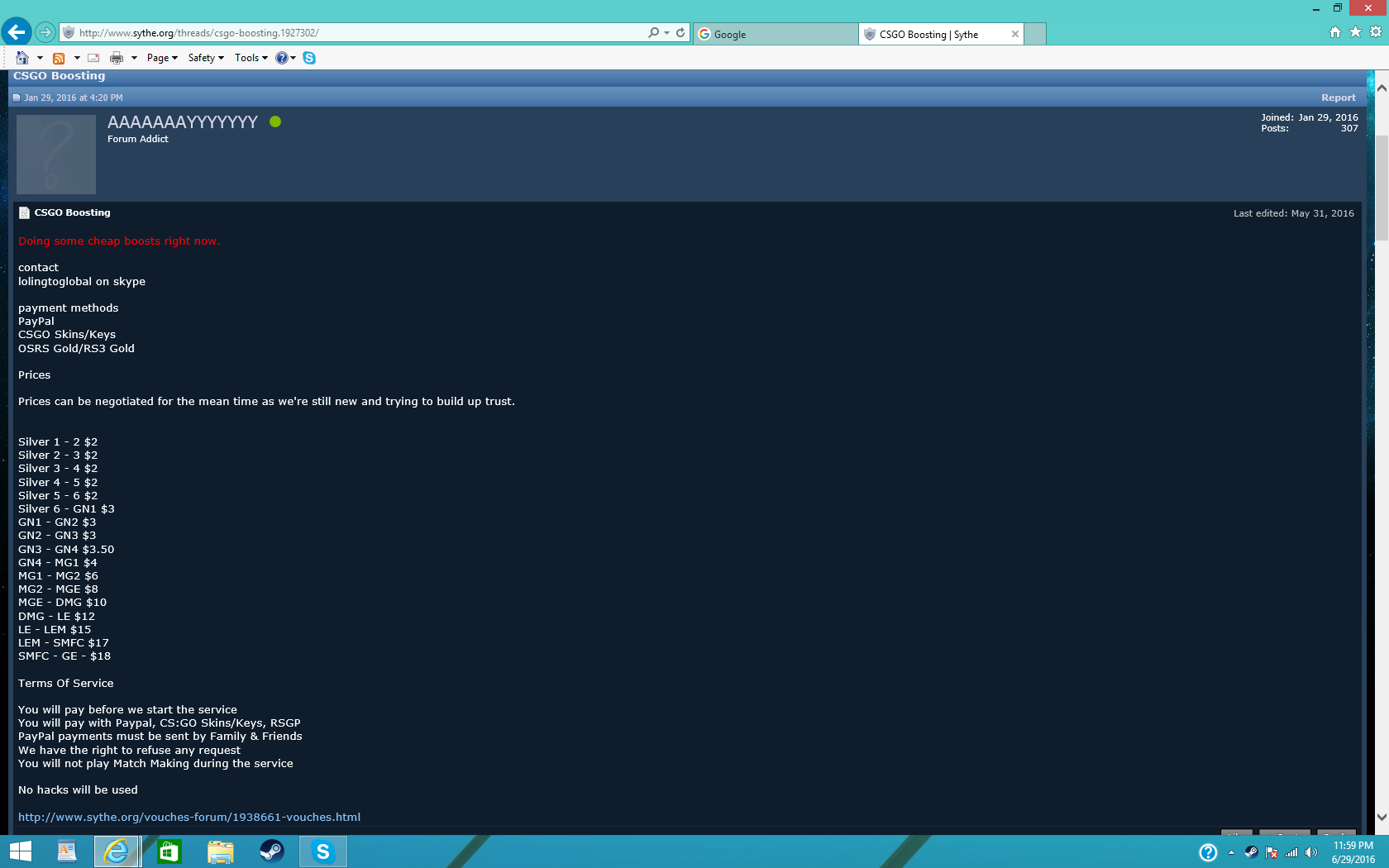Image resolution: width=1389 pixels, height=868 pixels.
Task: Click the 'Doing some cheap boosts right now.' text
Action: (x=119, y=241)
